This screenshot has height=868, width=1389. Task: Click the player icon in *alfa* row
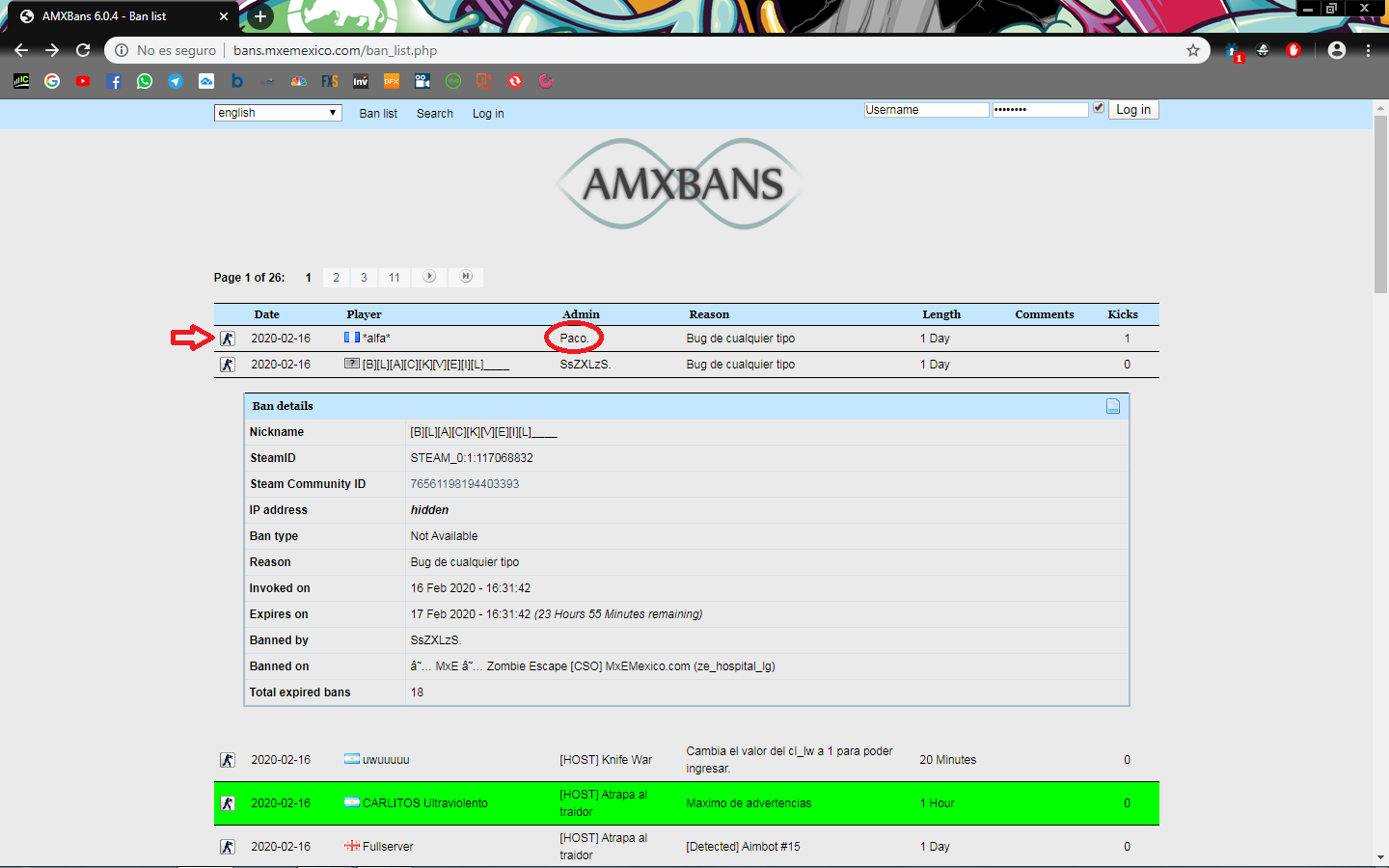pos(228,339)
